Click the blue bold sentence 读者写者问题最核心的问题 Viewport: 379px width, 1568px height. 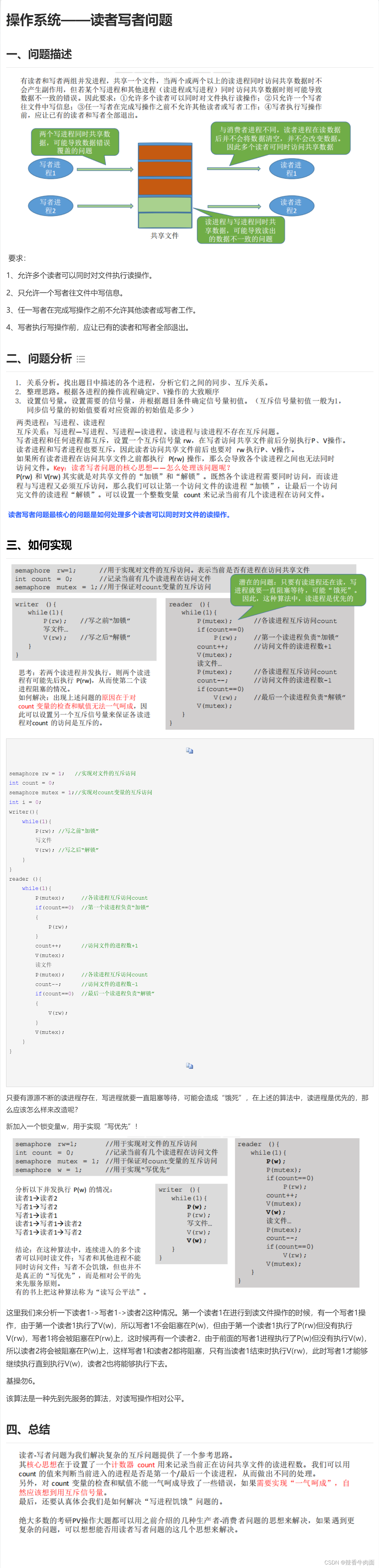coord(119,514)
